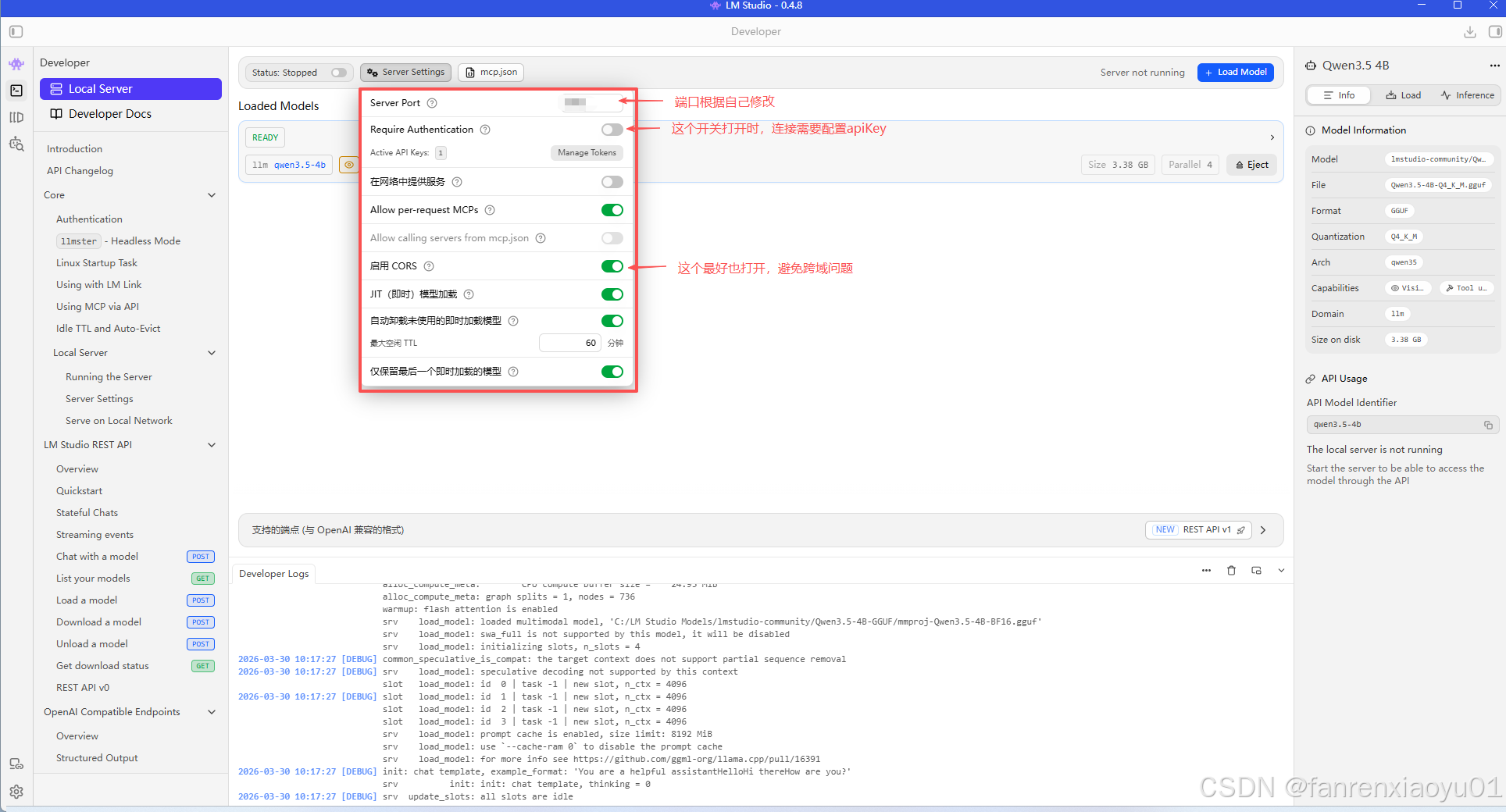Disable 自动卸载未使用的即时加载模型 switch
This screenshot has width=1506, height=812.
click(612, 321)
